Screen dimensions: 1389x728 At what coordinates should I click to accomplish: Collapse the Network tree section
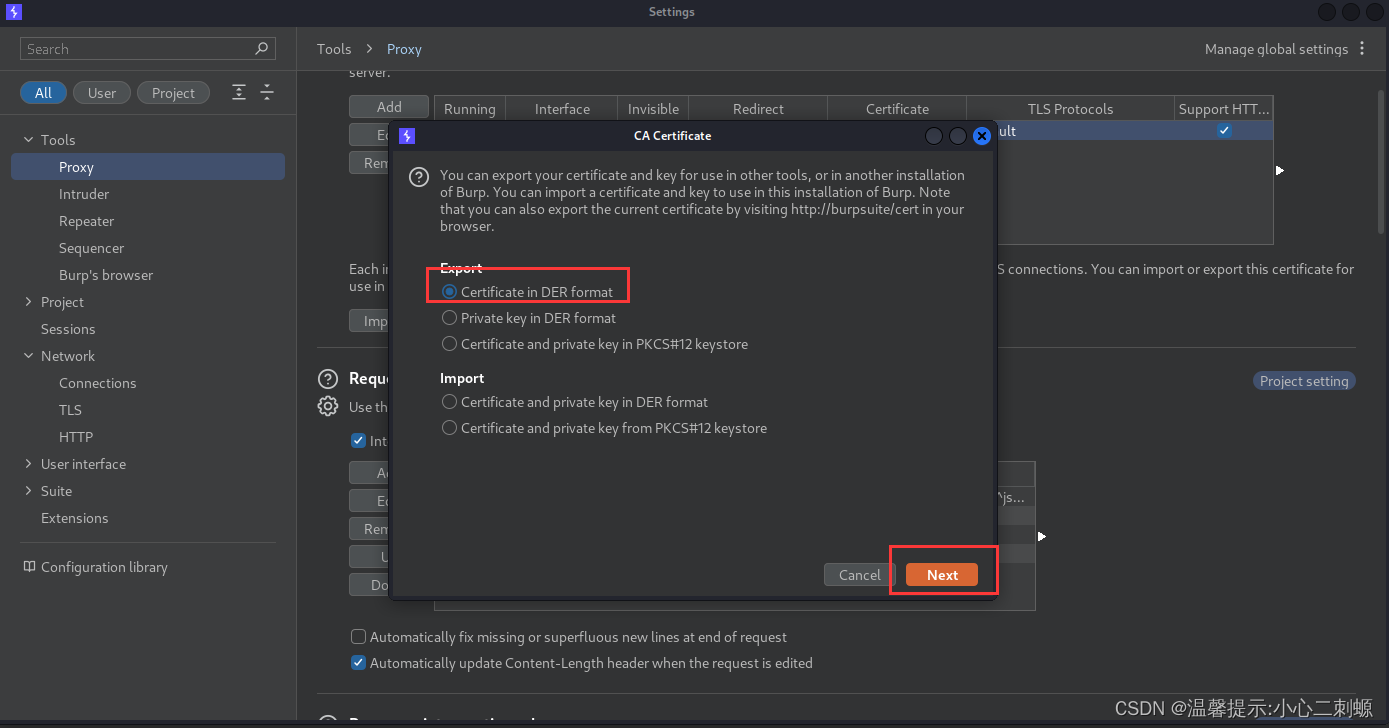[x=28, y=356]
